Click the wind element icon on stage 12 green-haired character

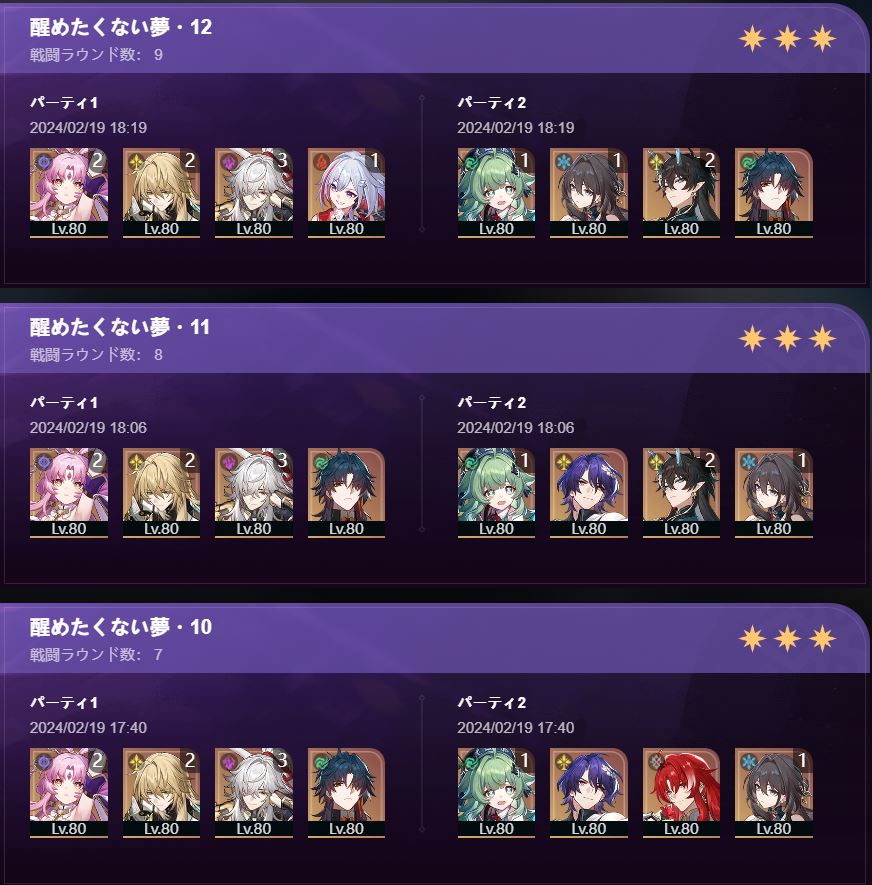click(470, 163)
